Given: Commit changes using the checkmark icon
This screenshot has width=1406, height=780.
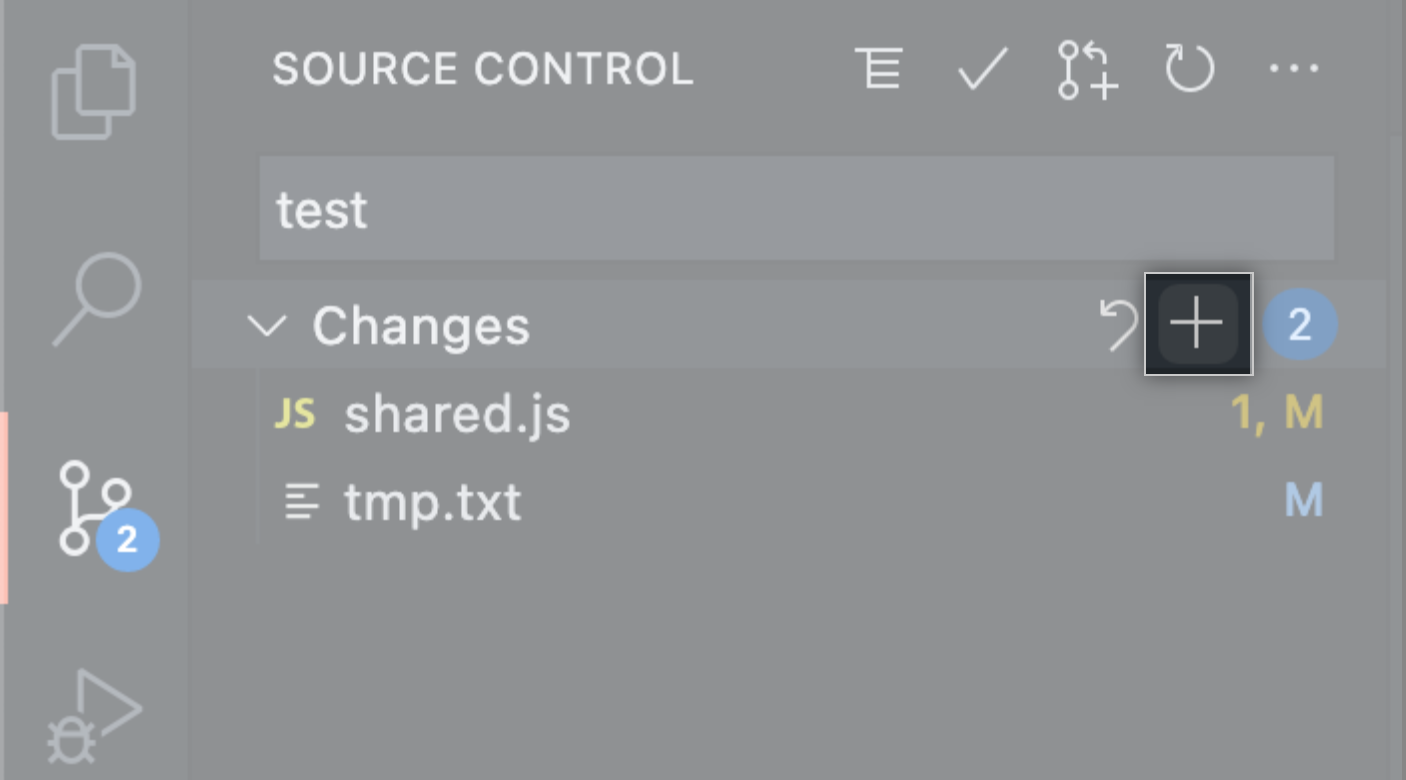Looking at the screenshot, I should (x=981, y=69).
